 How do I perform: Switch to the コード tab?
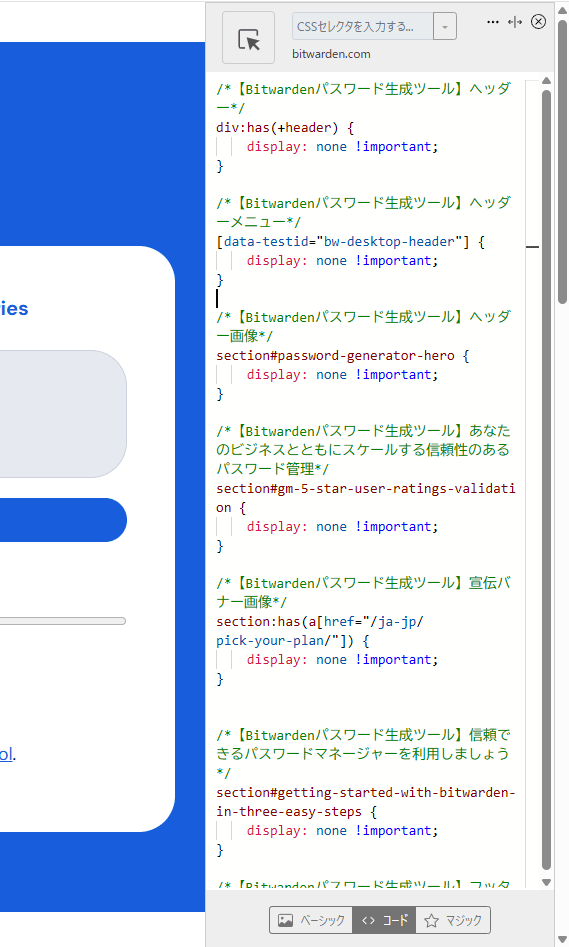pos(384,920)
